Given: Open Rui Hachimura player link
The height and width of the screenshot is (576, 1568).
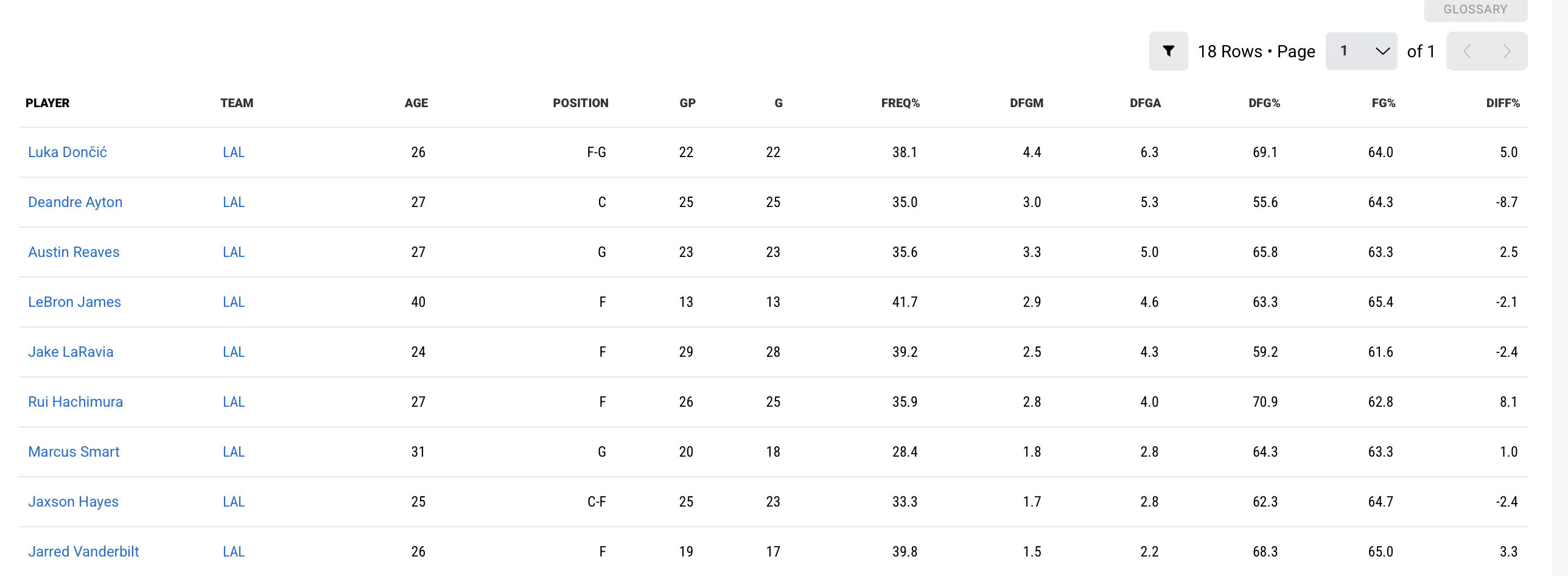Looking at the screenshot, I should pyautogui.click(x=75, y=402).
